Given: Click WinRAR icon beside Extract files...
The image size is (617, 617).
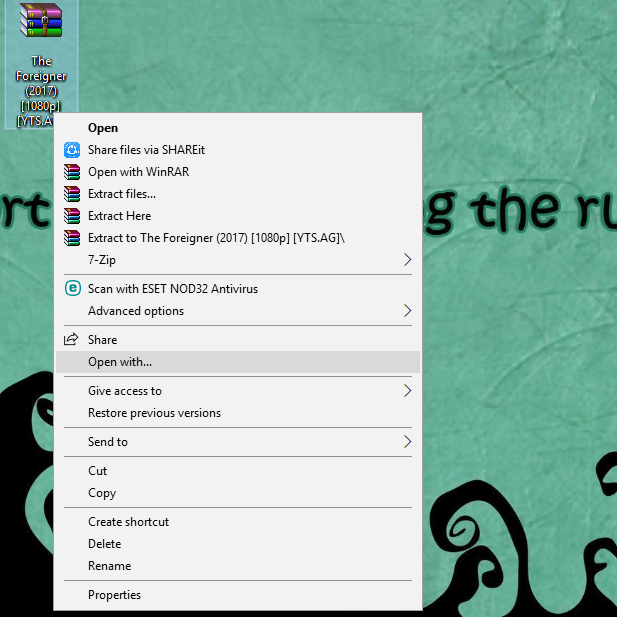Looking at the screenshot, I should pyautogui.click(x=72, y=194).
